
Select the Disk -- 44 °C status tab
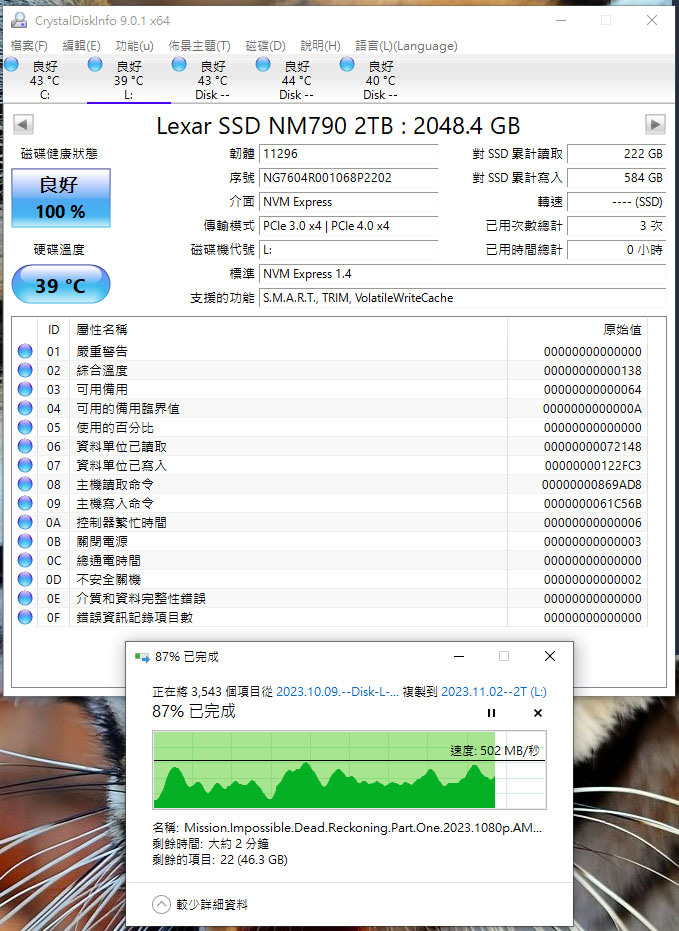click(x=297, y=80)
